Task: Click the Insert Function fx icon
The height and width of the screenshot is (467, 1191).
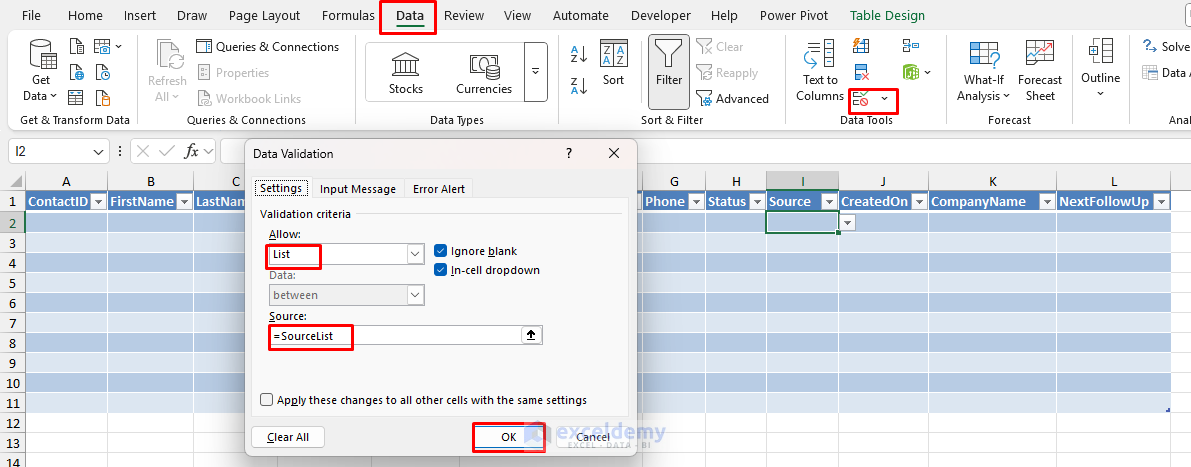Action: [192, 152]
